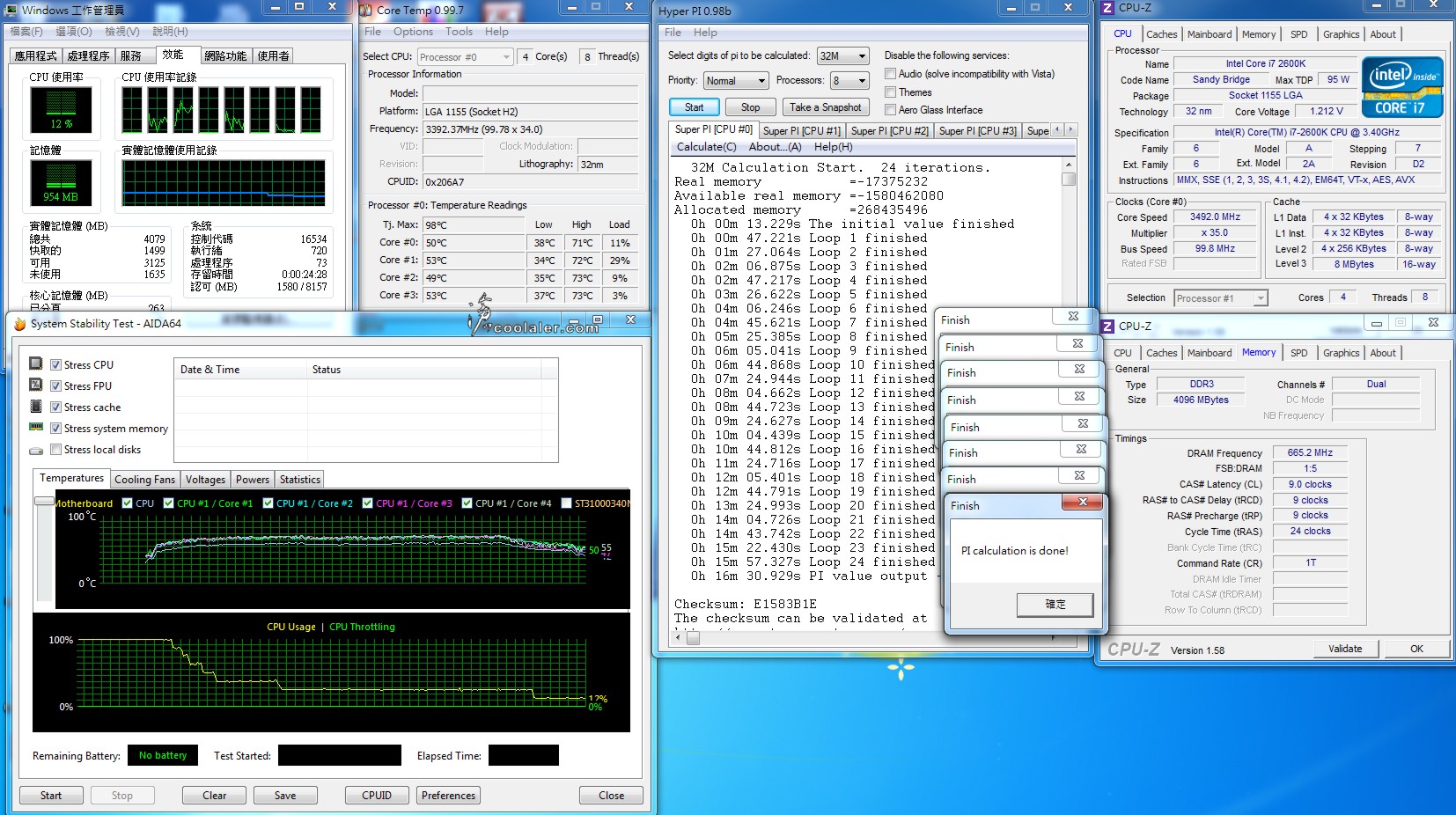The width and height of the screenshot is (1456, 815).
Task: Open Processor #1 selection dropdown in CPU-Z
Action: 1221,298
